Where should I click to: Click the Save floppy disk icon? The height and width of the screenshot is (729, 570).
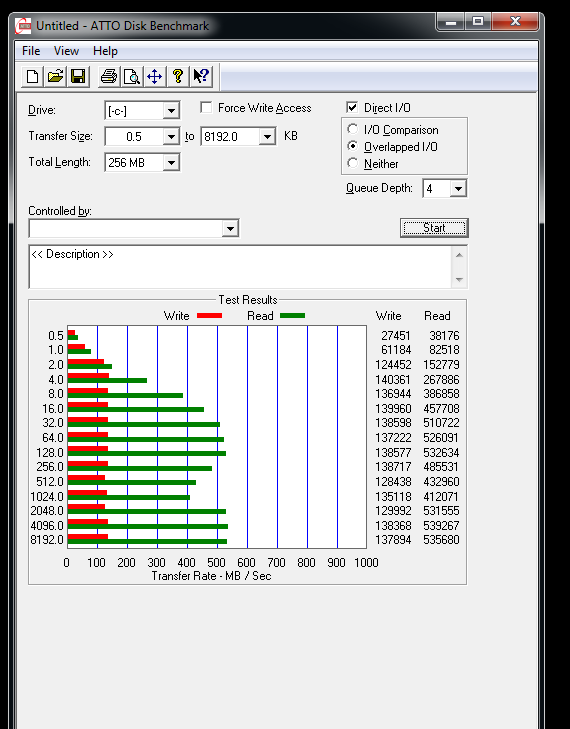pos(78,76)
